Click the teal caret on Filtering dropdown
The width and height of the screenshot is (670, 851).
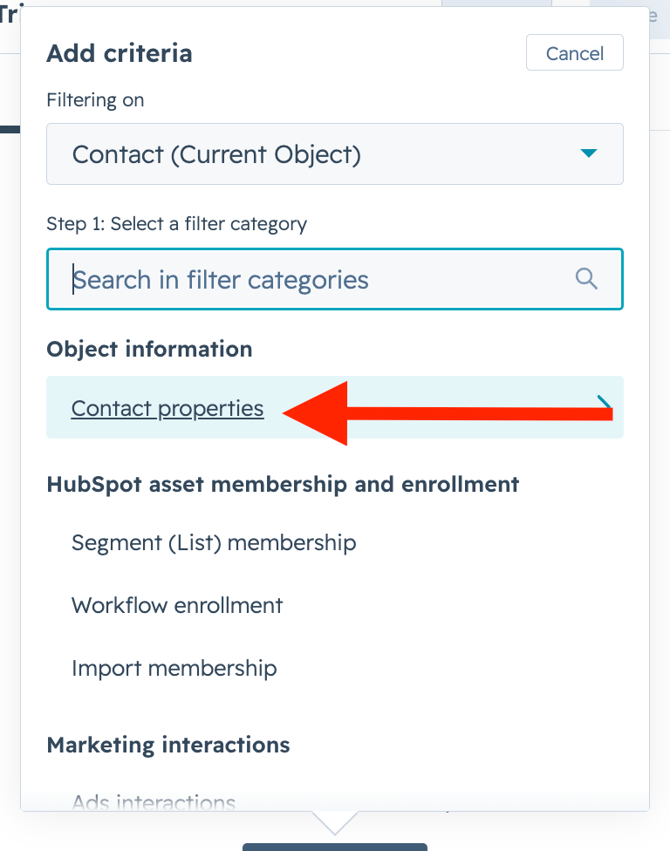[x=589, y=154]
